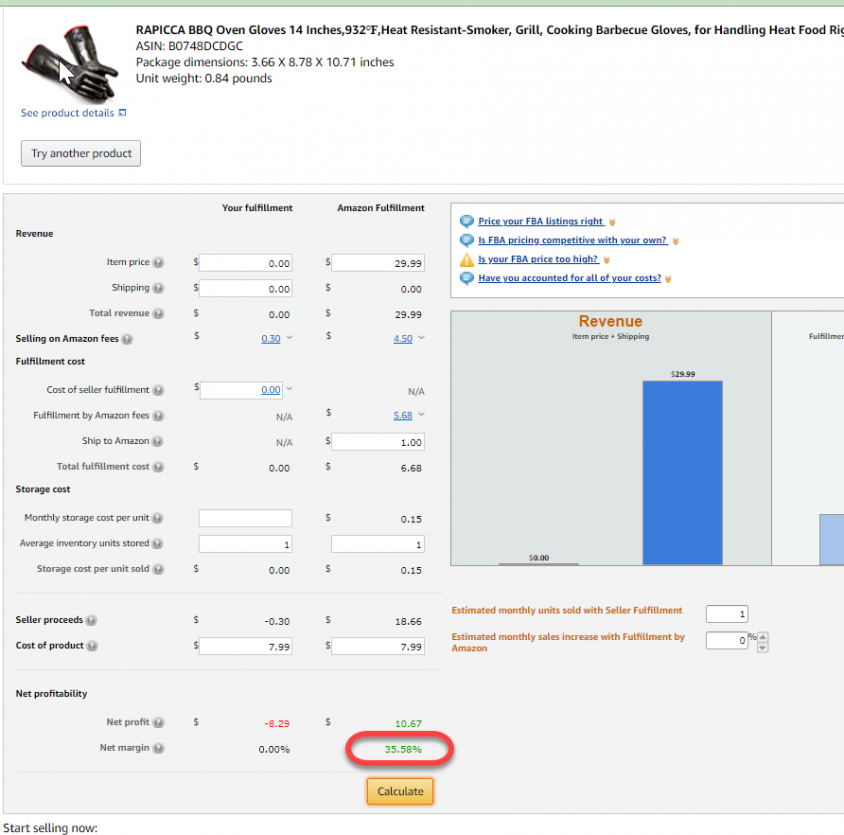Click the help icon next to Item price

[x=158, y=262]
